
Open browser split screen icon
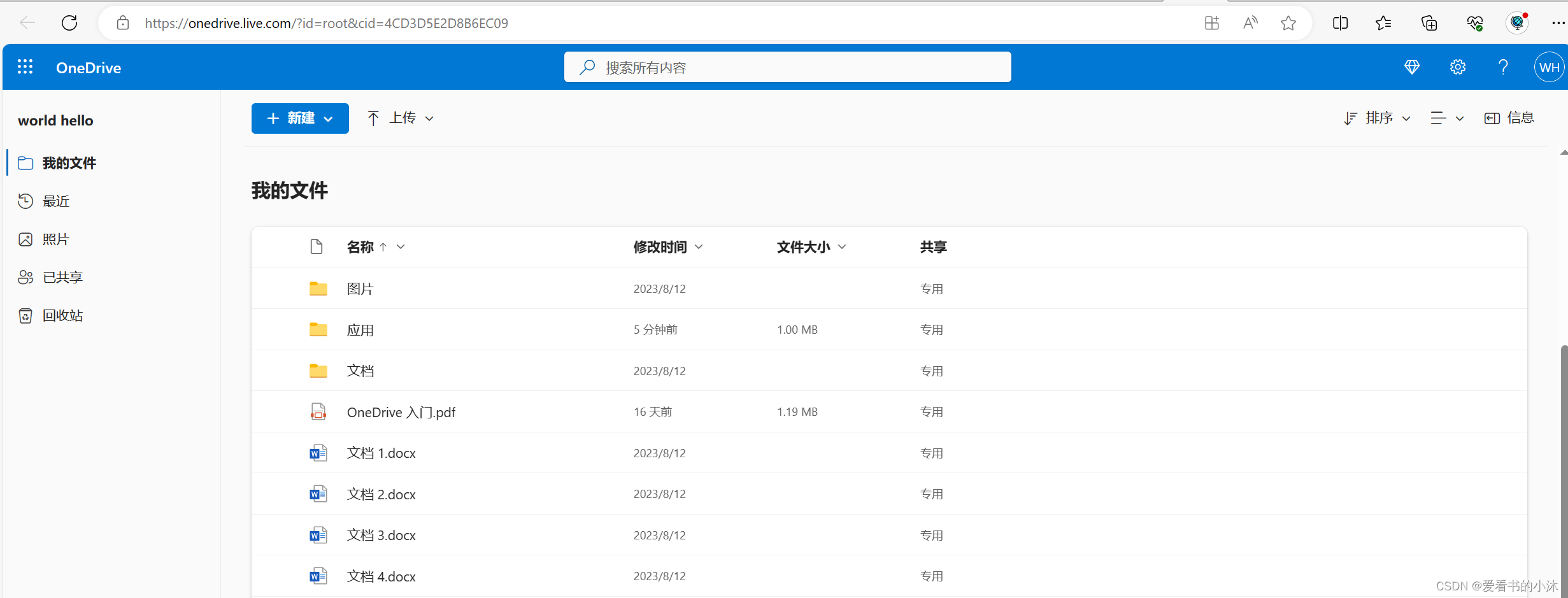click(x=1340, y=23)
